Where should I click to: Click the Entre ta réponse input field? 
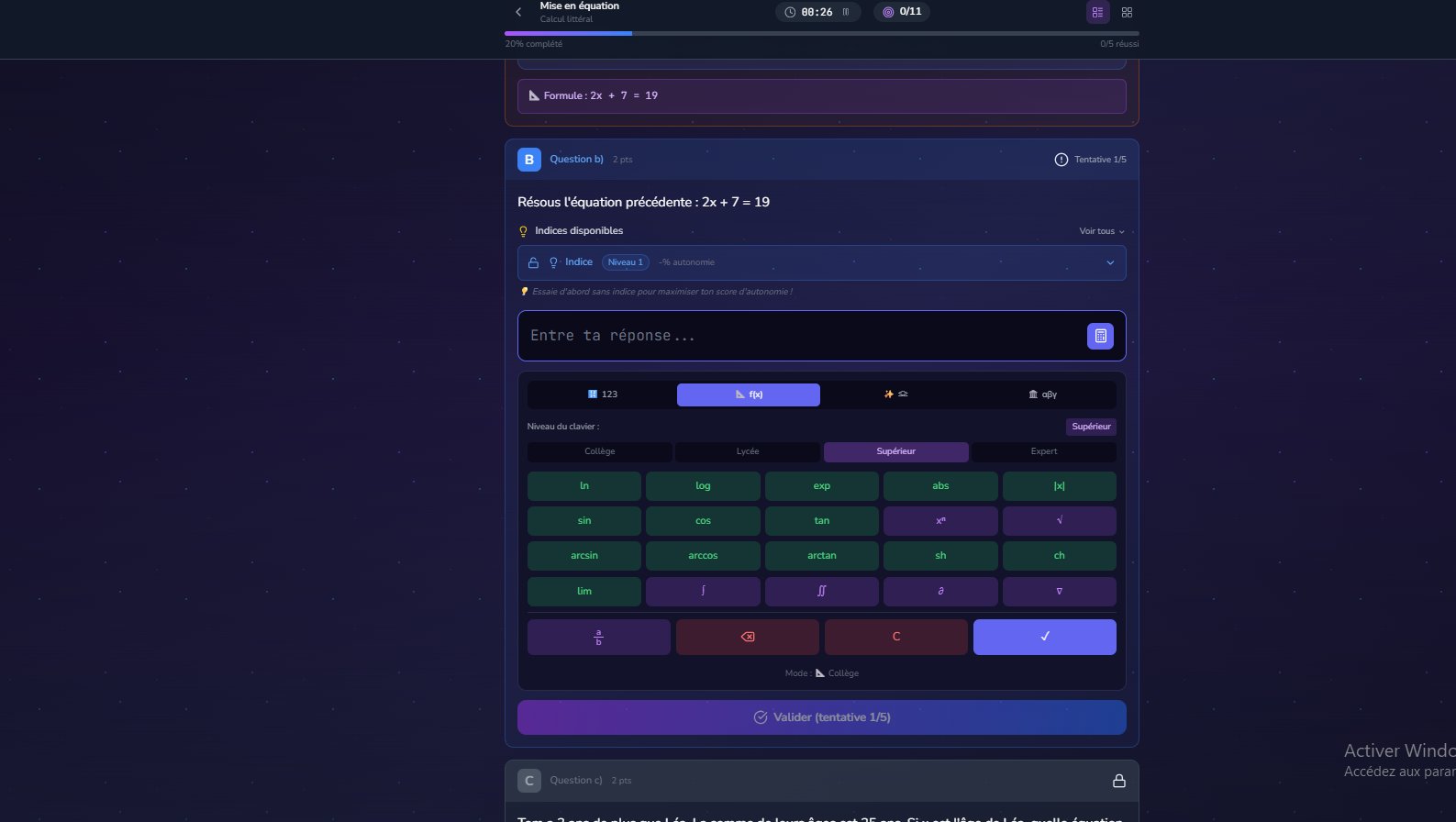[x=798, y=337]
